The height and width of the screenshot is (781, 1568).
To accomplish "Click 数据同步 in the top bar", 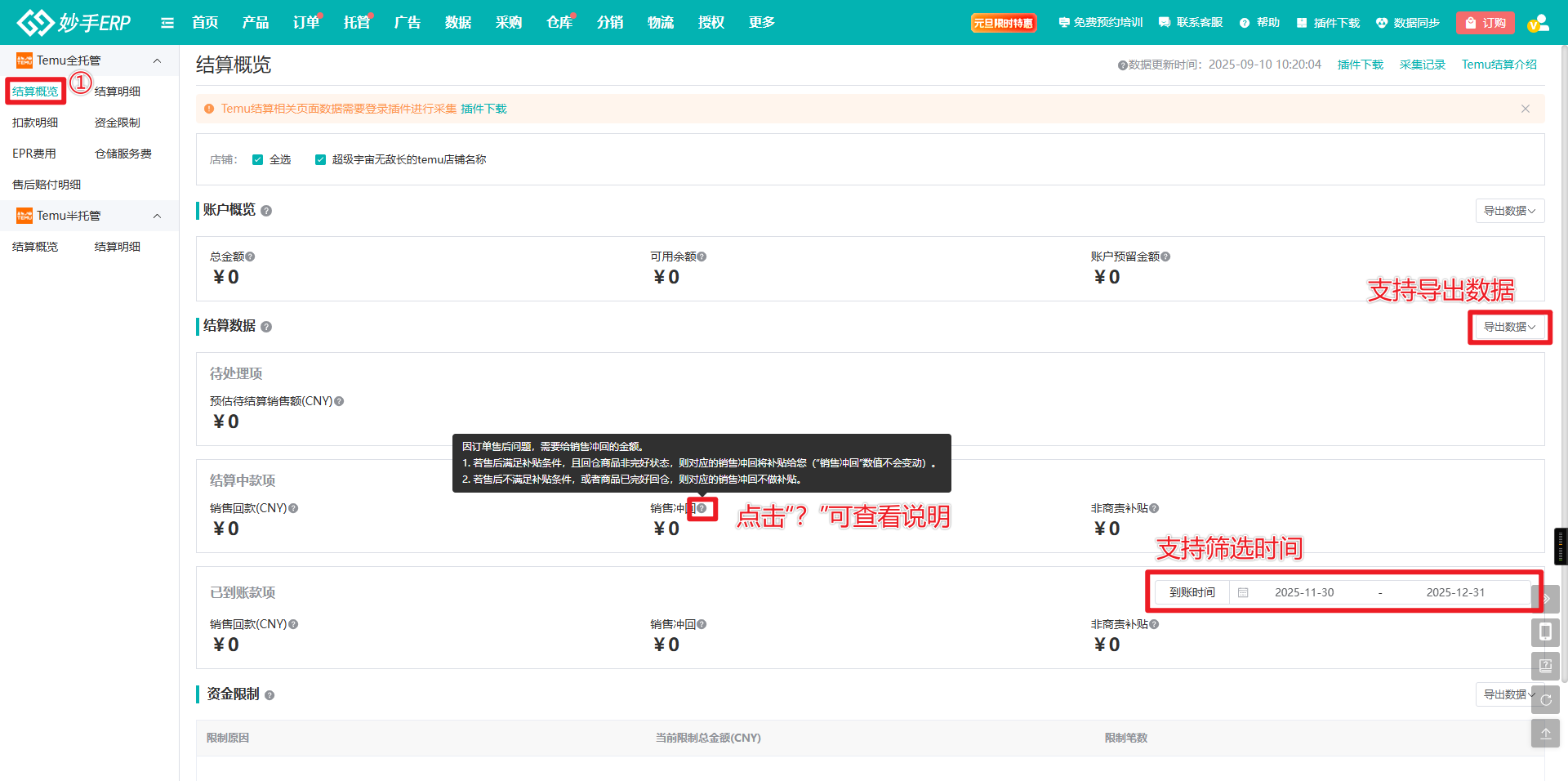I will pos(1408,23).
